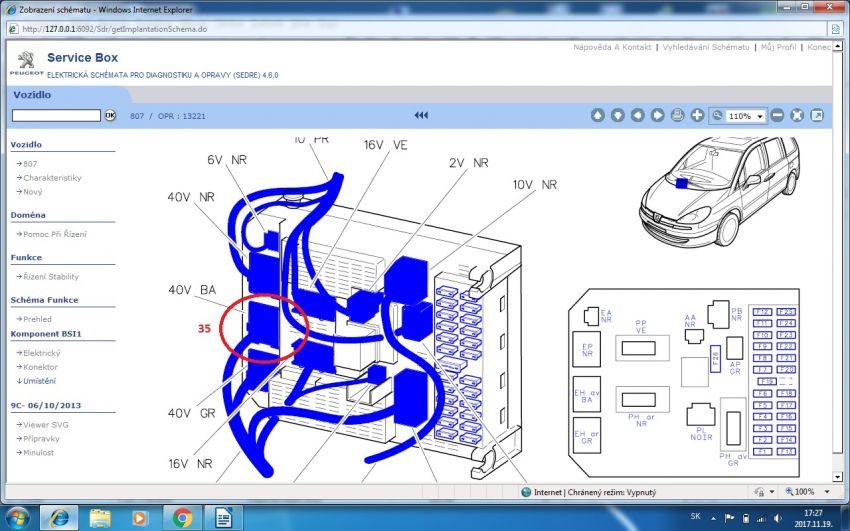Open the Přehled schema link
Viewport: 850px width, 531px height.
tap(37, 319)
